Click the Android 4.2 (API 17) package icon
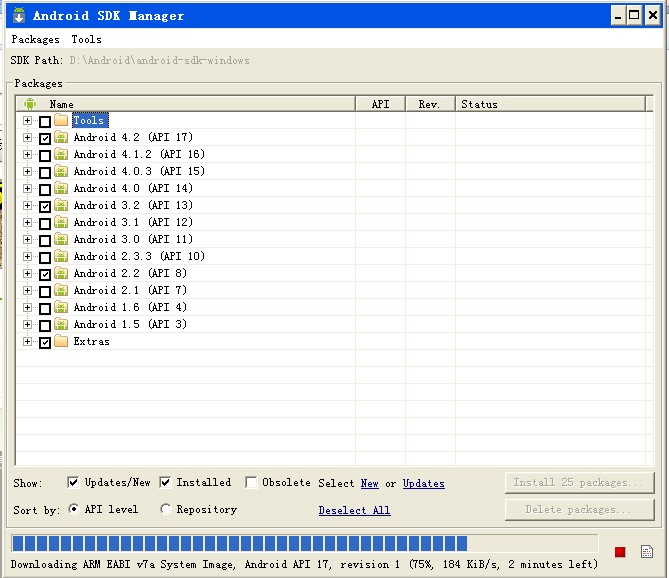This screenshot has height=578, width=669. click(x=61, y=137)
